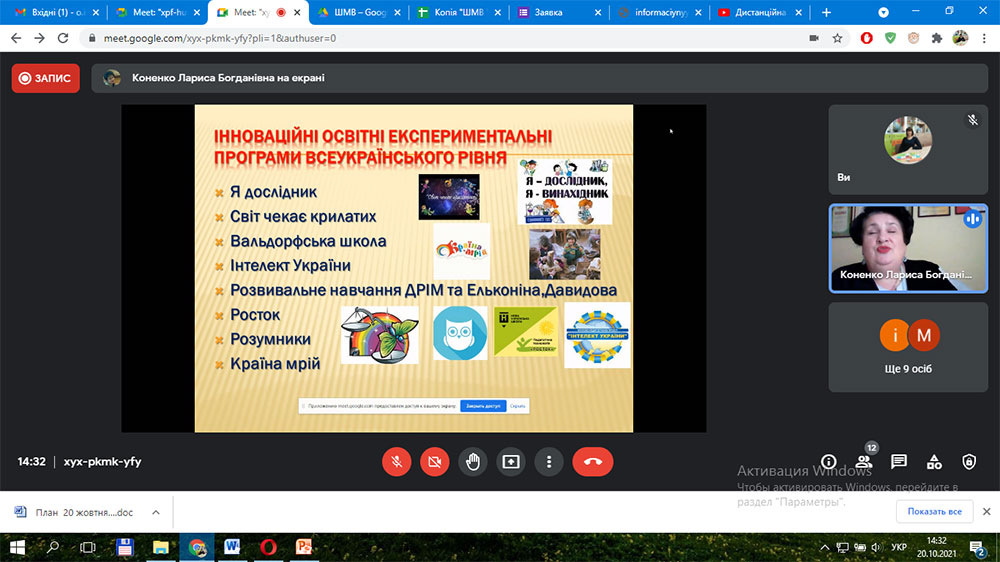
Task: Reload the Meet page
Action: [x=62, y=38]
